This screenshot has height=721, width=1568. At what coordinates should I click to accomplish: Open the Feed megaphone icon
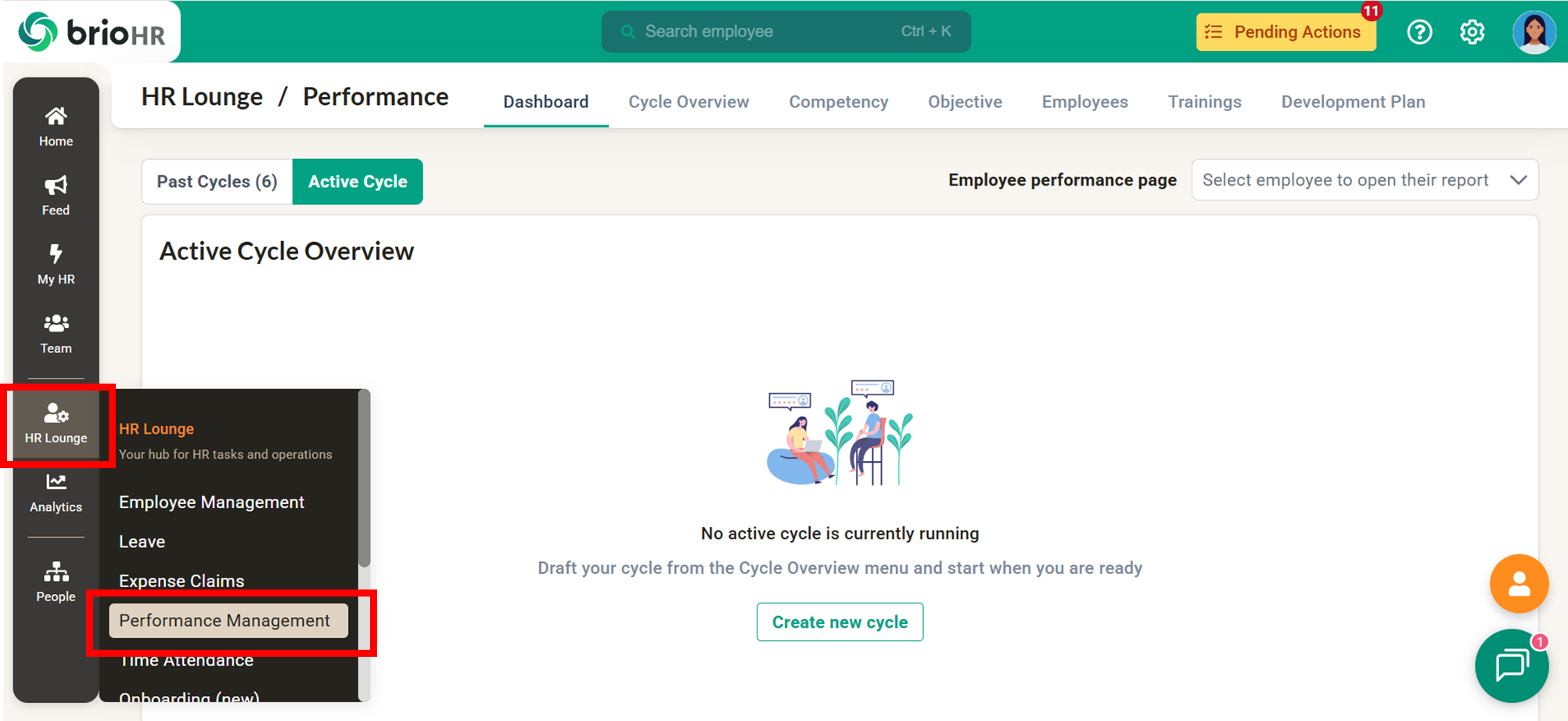click(x=56, y=195)
